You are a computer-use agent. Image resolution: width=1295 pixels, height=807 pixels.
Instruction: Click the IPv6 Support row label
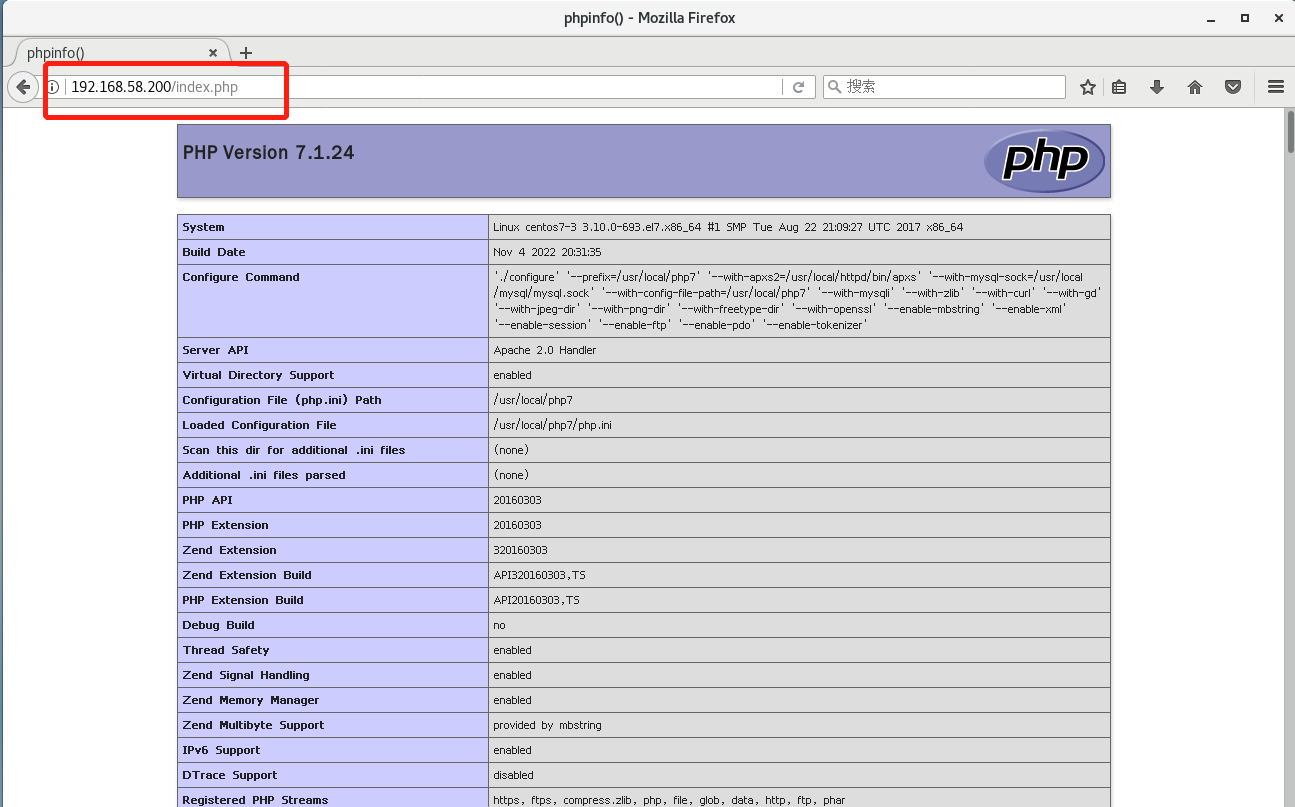pyautogui.click(x=221, y=750)
